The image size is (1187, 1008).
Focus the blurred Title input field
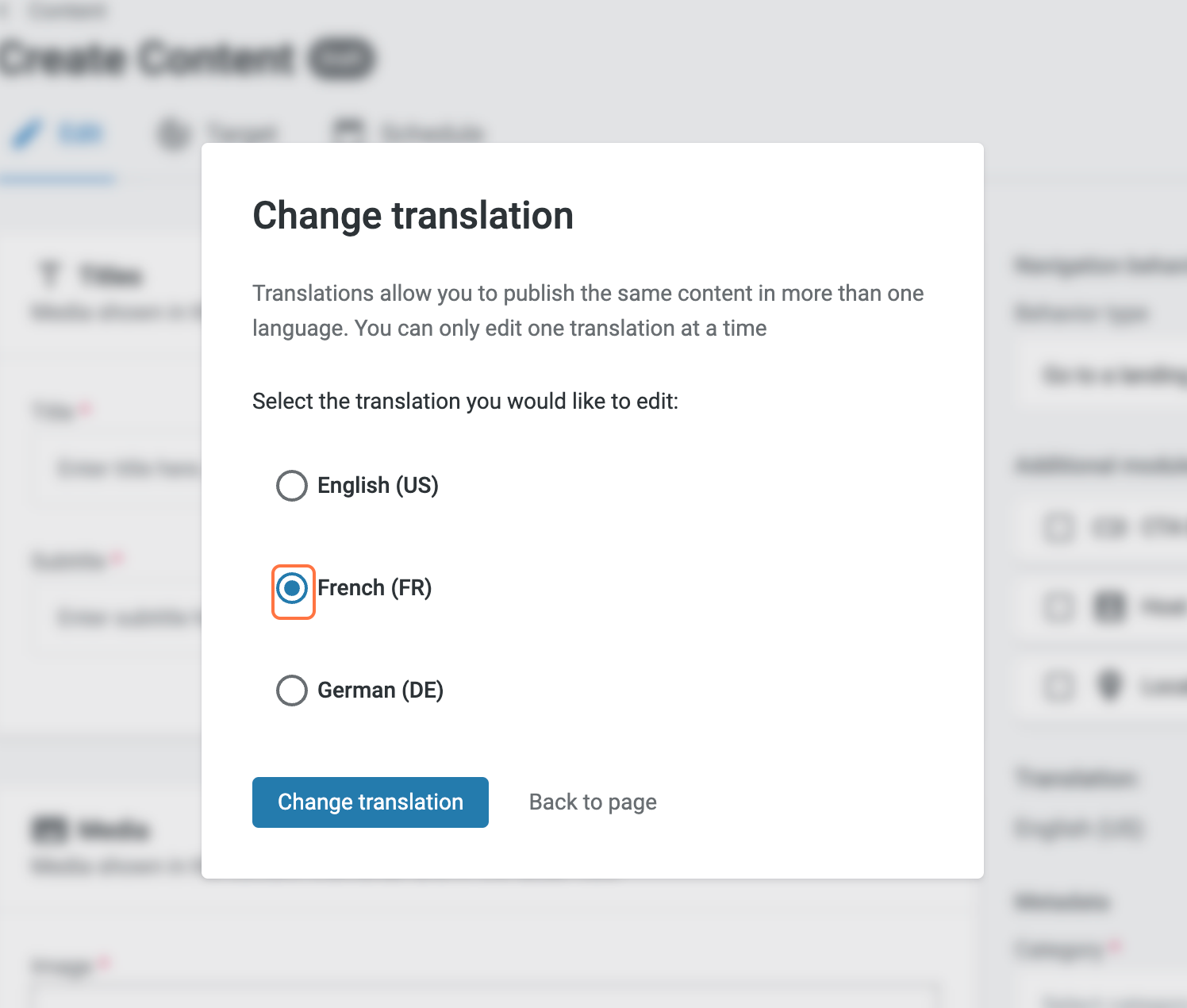[x=119, y=468]
